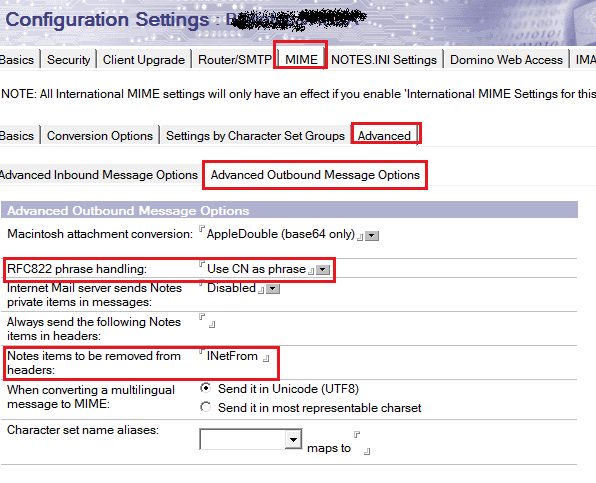Switch to the MIME tab
Viewport: 596px width, 483px height.
(301, 60)
